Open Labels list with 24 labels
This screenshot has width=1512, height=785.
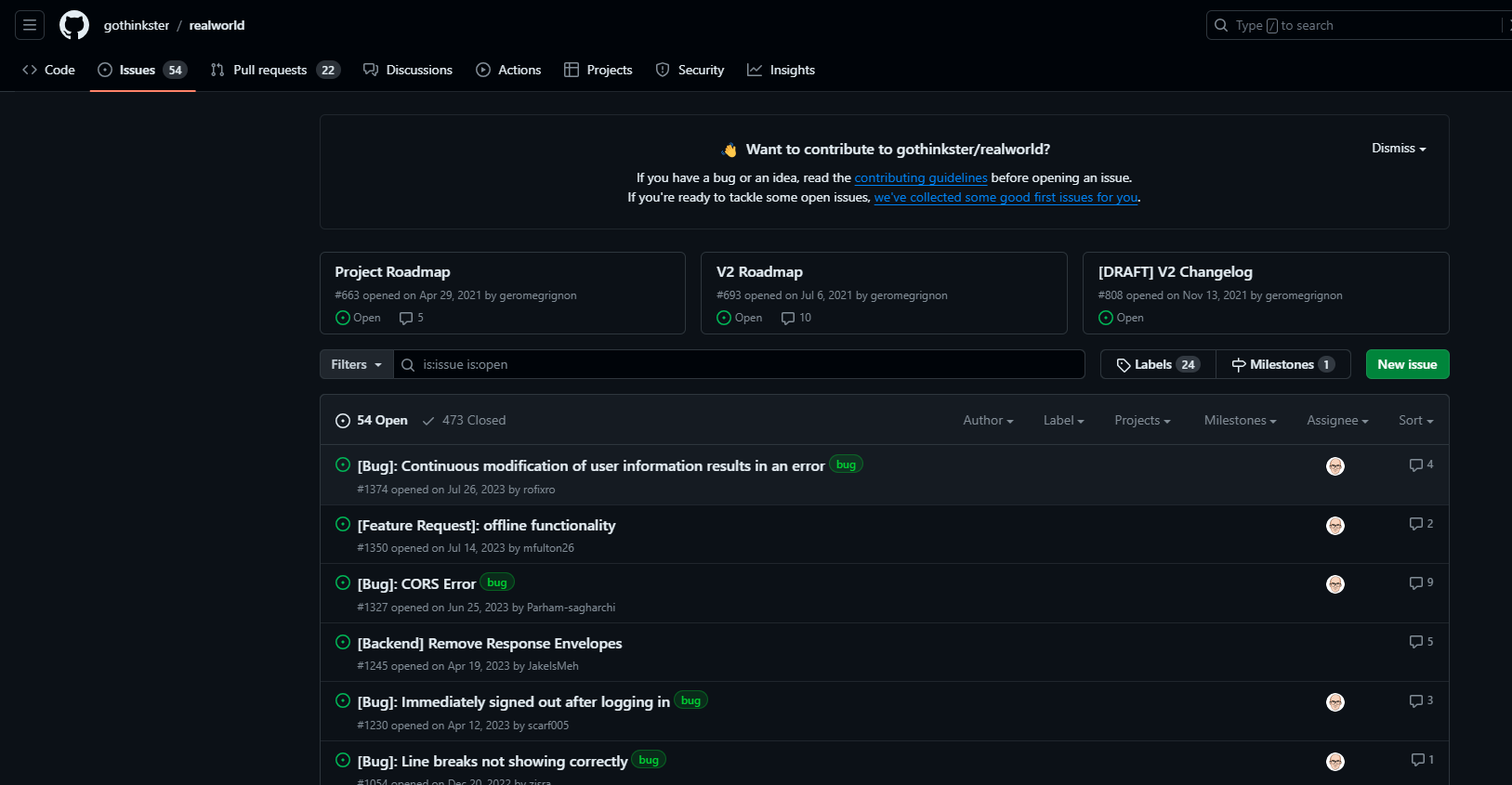click(1158, 364)
